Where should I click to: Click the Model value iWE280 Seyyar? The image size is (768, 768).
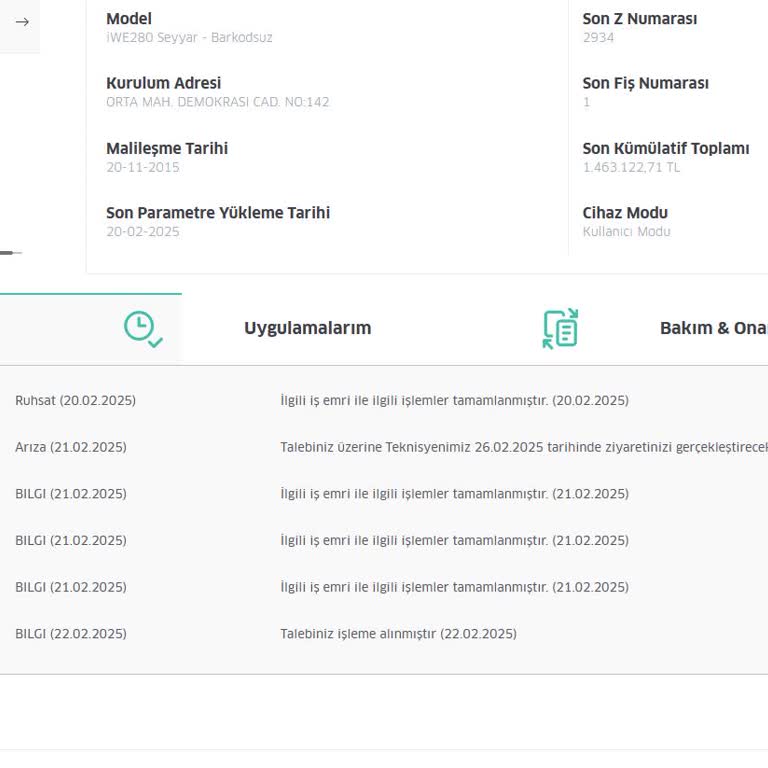189,38
